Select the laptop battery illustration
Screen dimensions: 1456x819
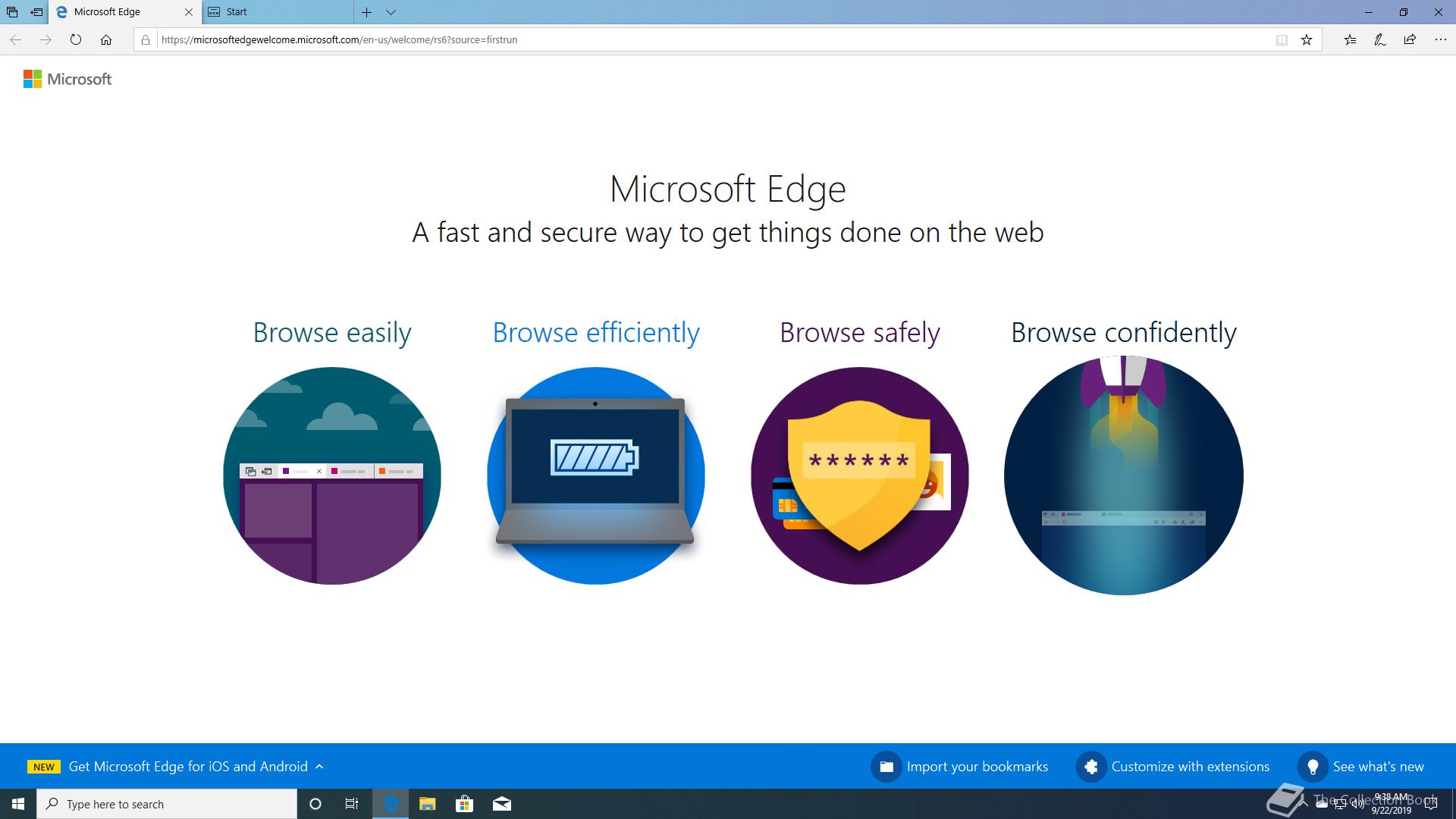click(596, 475)
